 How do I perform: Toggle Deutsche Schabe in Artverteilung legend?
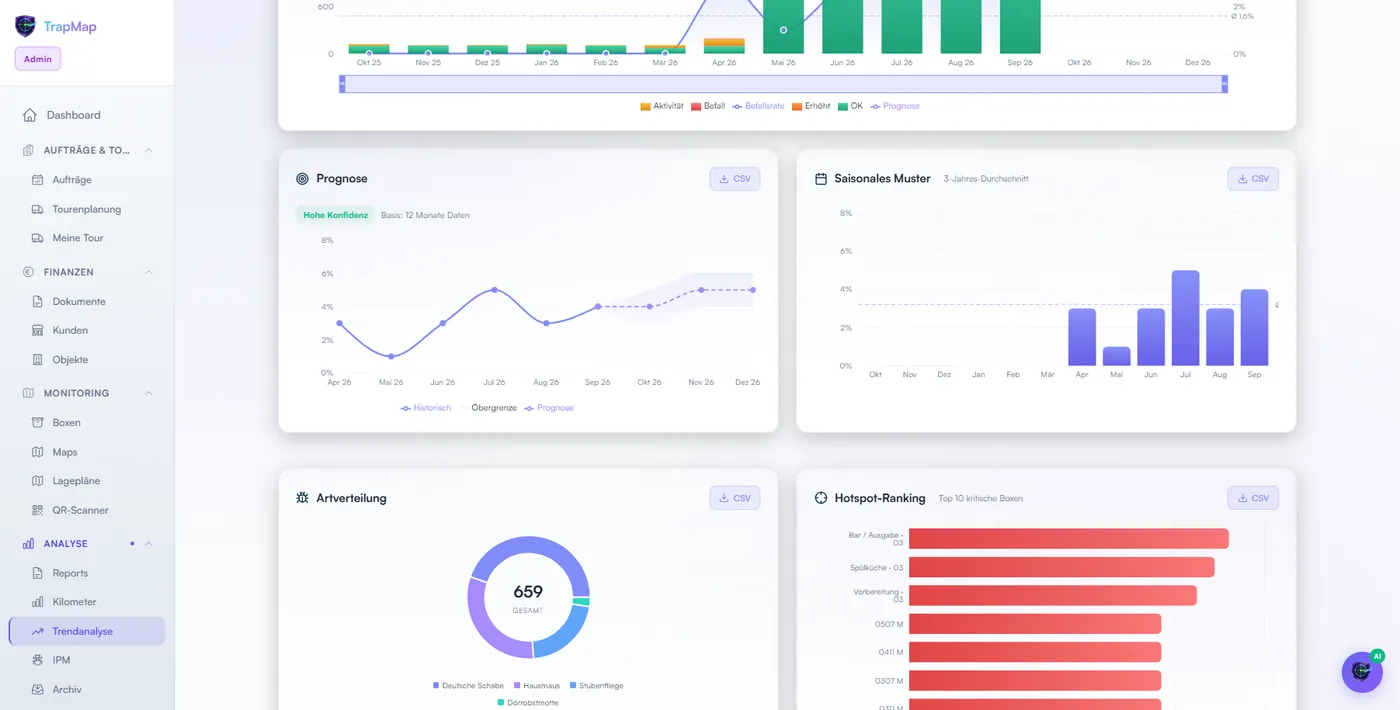[468, 686]
